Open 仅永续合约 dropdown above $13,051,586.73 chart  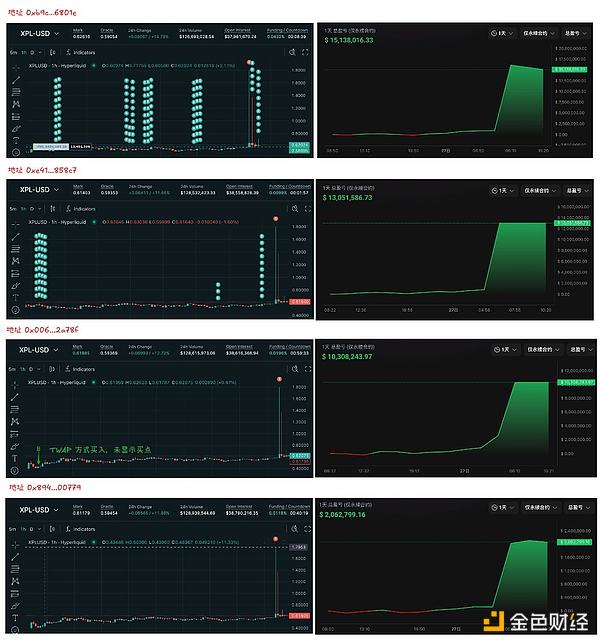point(540,191)
